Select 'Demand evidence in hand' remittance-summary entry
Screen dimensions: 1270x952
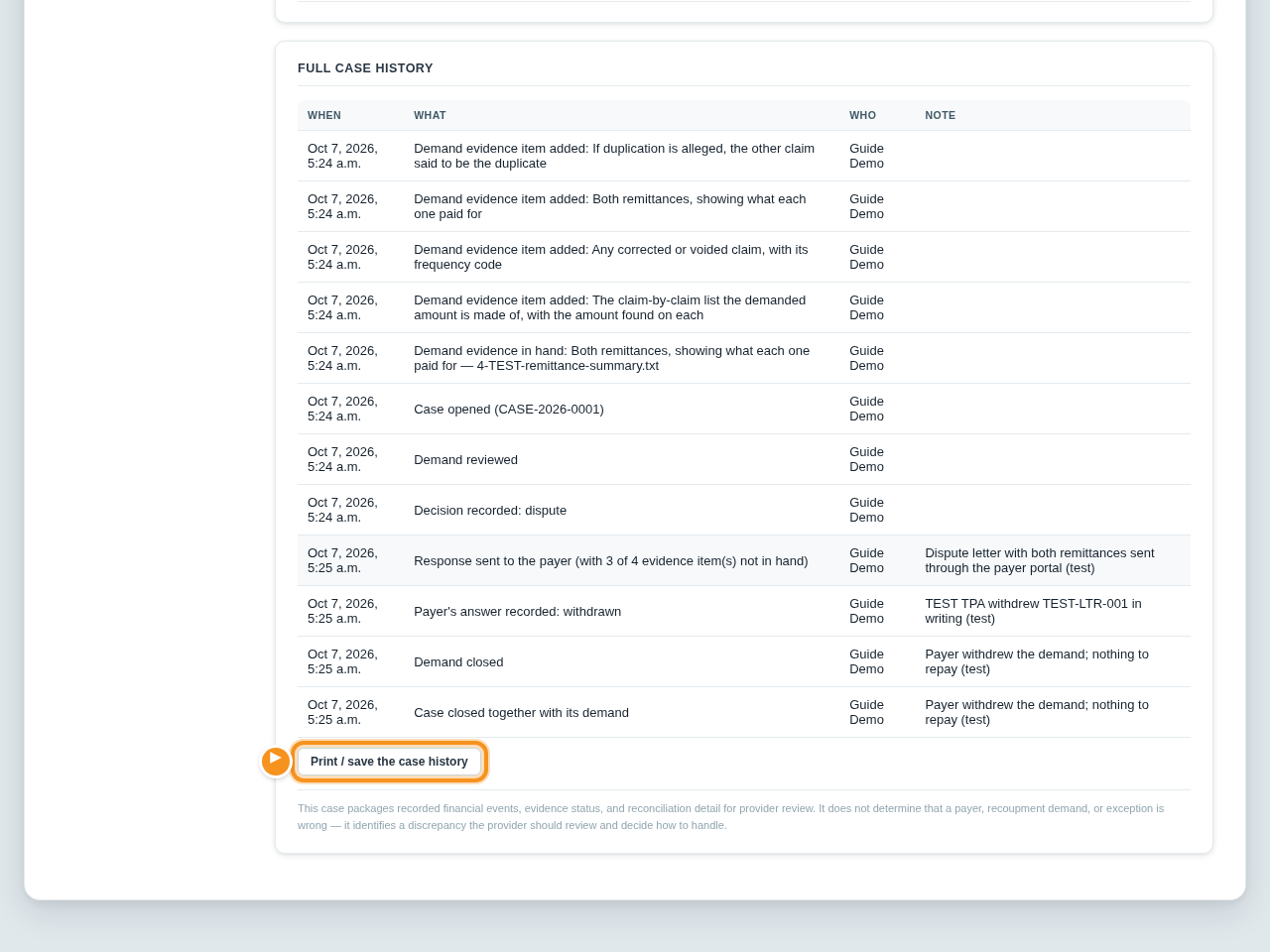(x=744, y=358)
